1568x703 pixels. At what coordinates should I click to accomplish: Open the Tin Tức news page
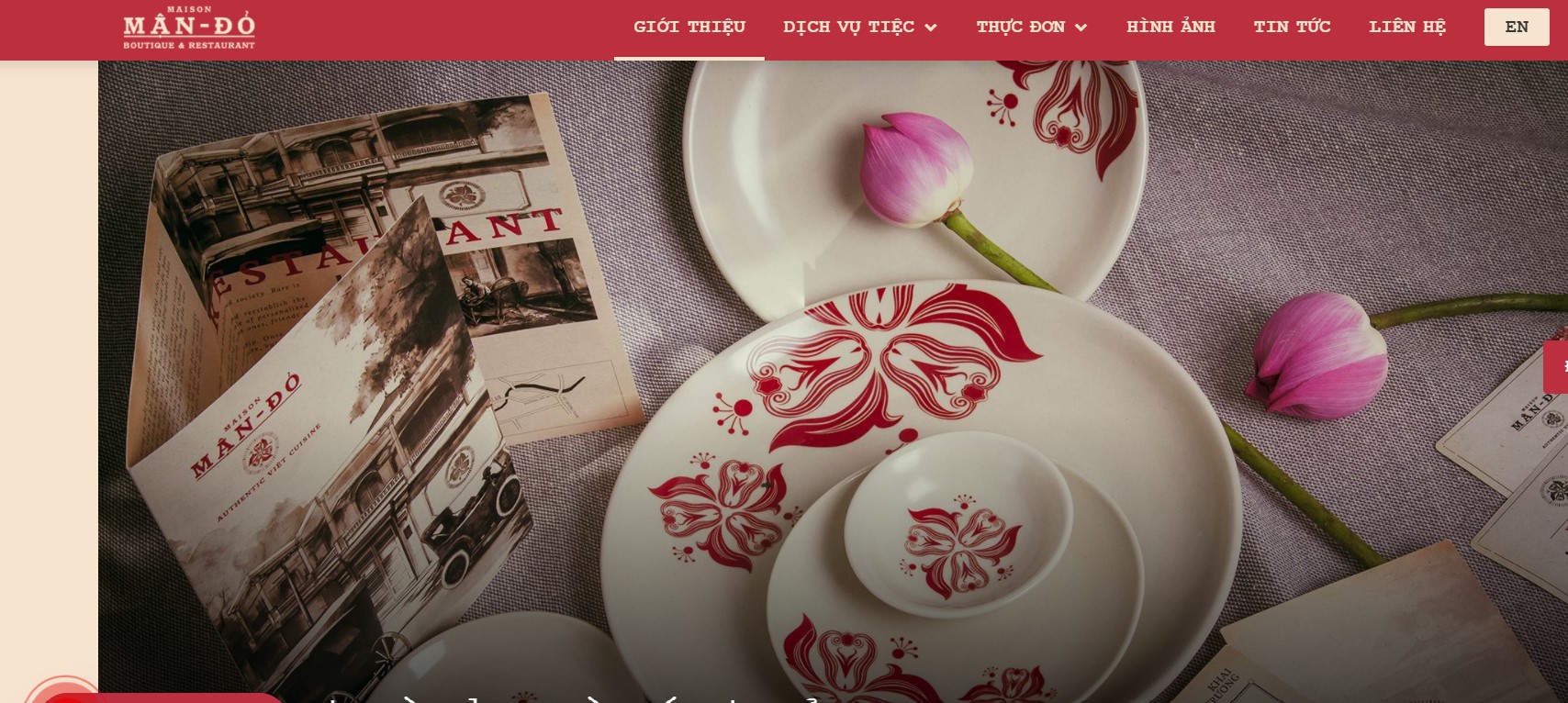1292,27
